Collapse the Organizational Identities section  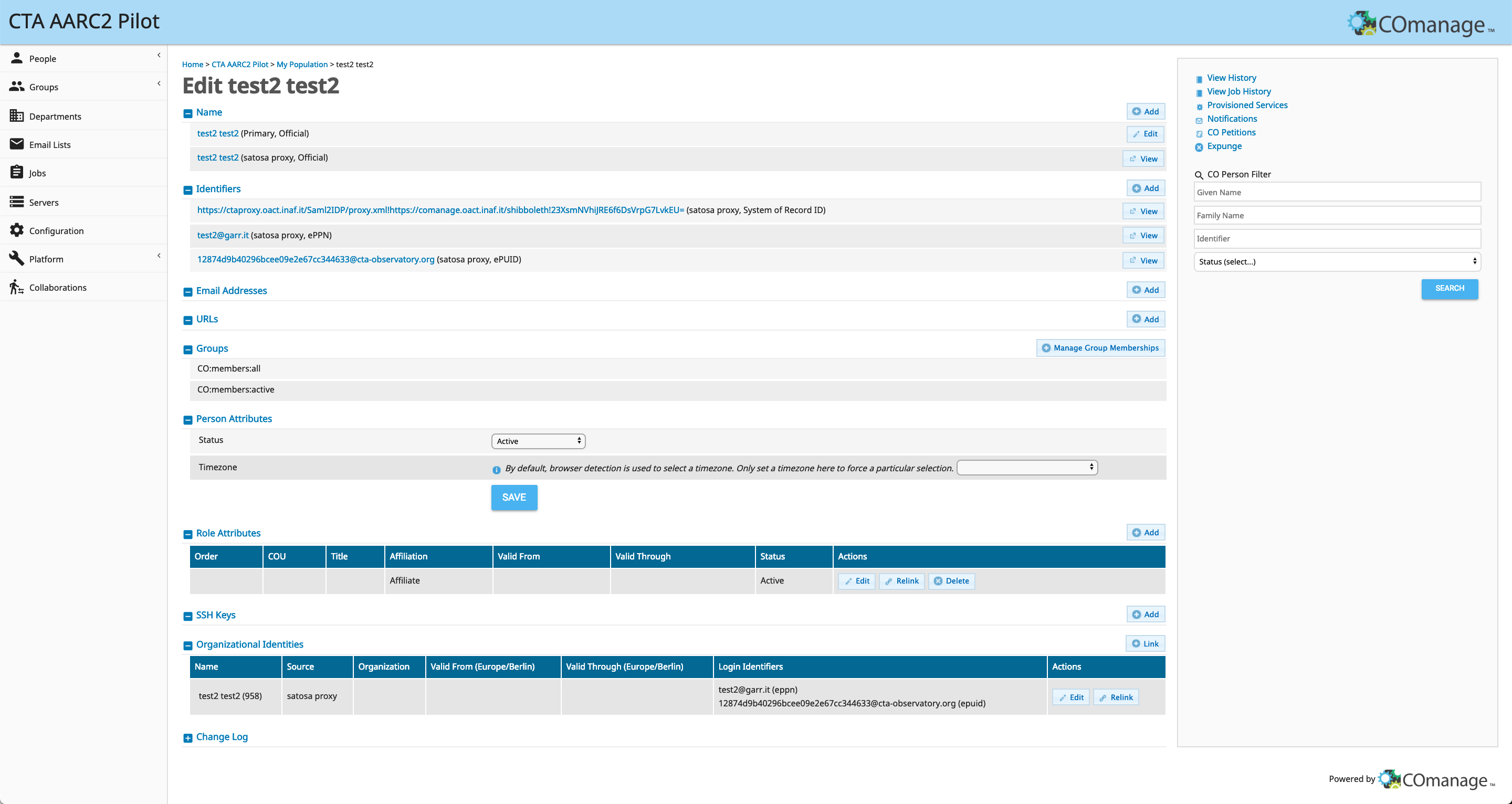click(x=188, y=646)
